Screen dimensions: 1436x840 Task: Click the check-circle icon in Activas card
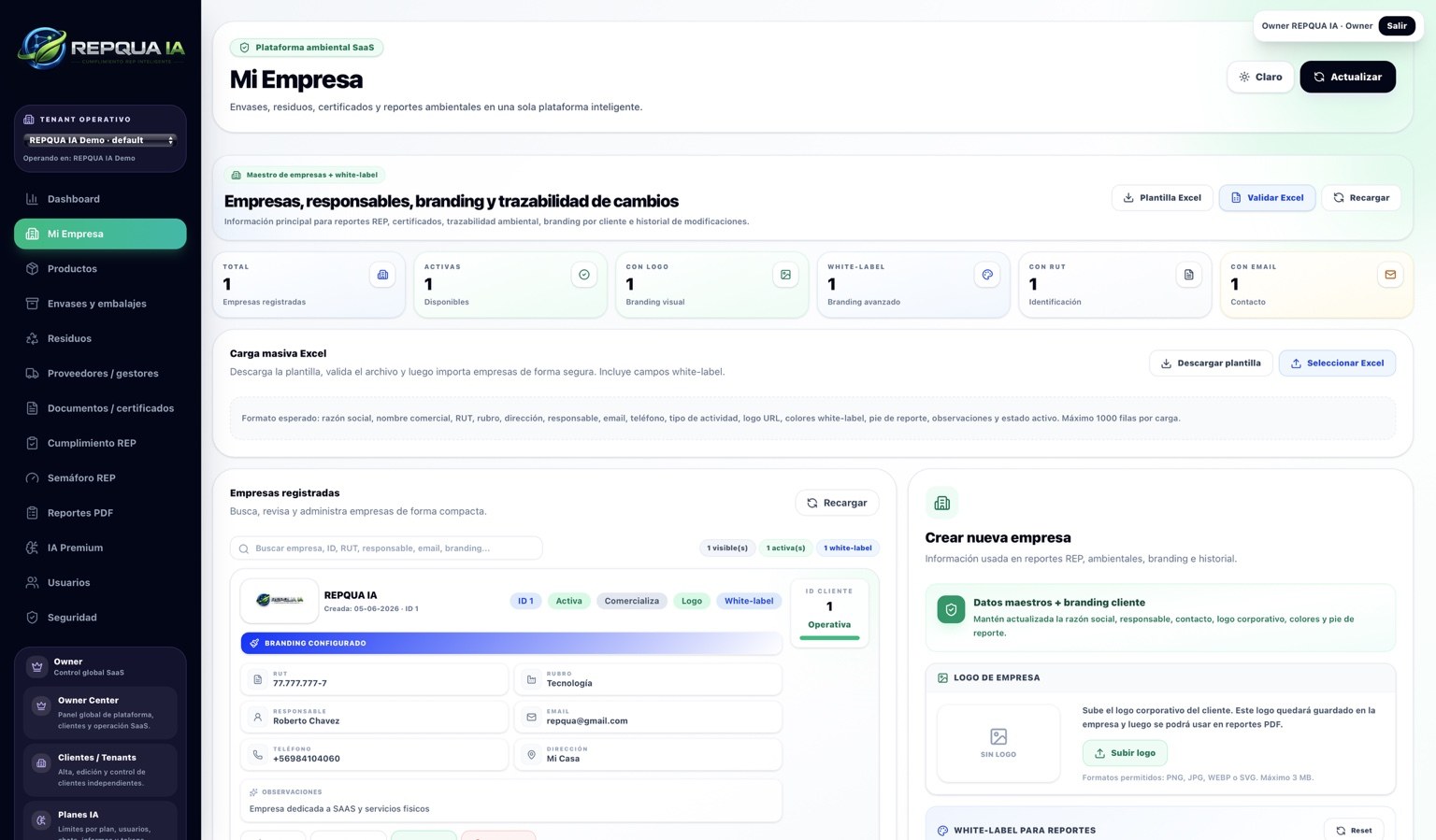pyautogui.click(x=584, y=275)
